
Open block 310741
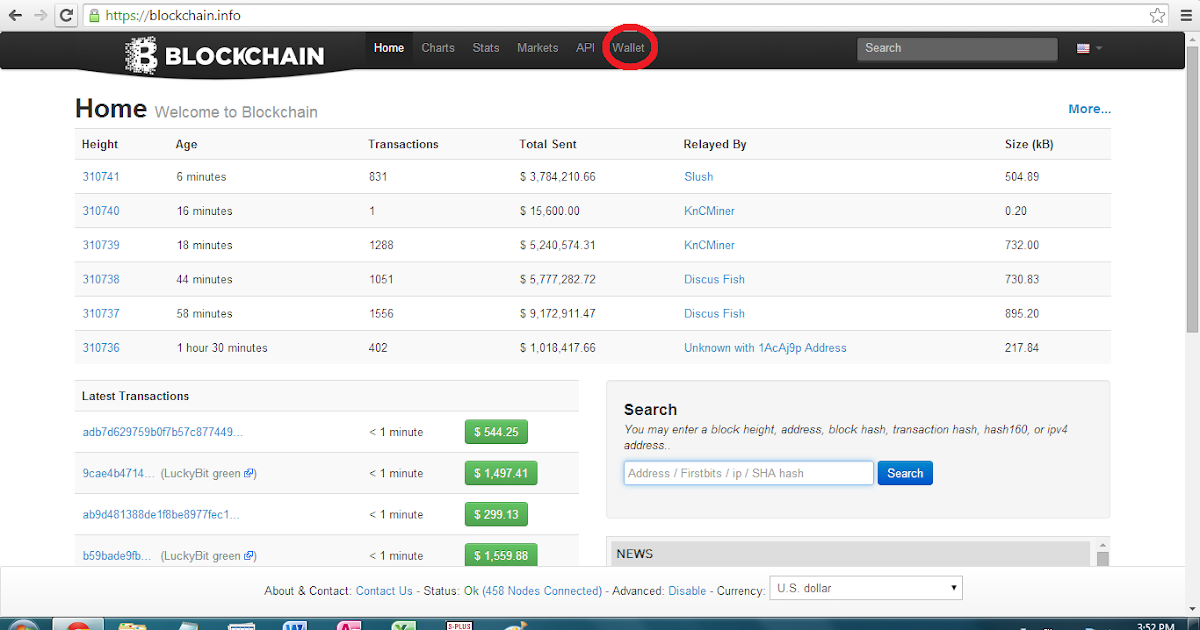point(101,177)
